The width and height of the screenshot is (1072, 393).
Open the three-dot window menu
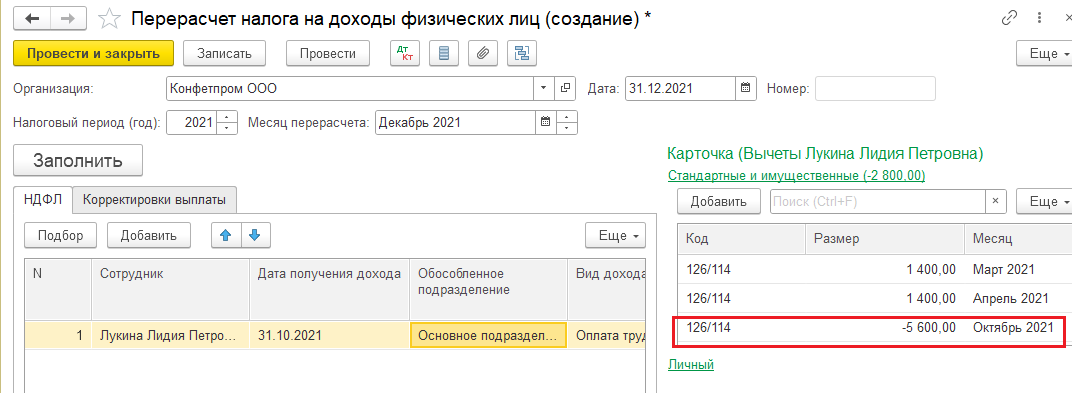(x=1040, y=18)
